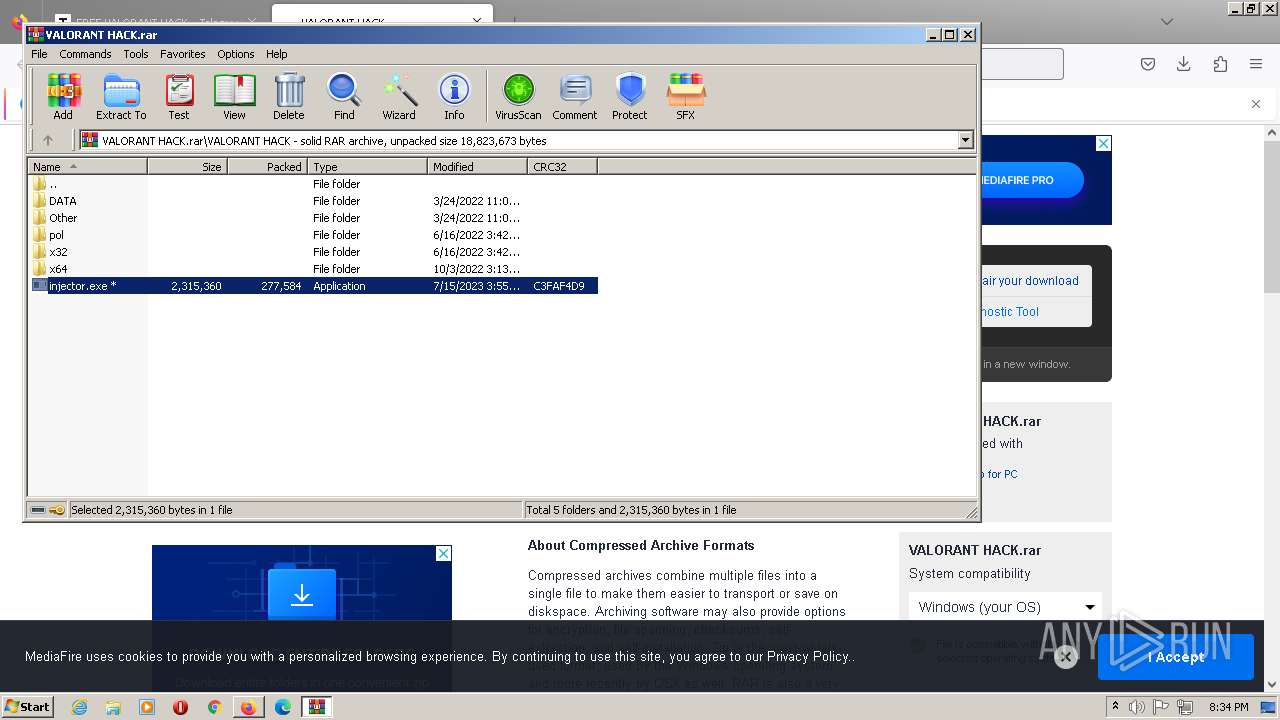
Task: Open the Find magnifier tool
Action: 344,97
